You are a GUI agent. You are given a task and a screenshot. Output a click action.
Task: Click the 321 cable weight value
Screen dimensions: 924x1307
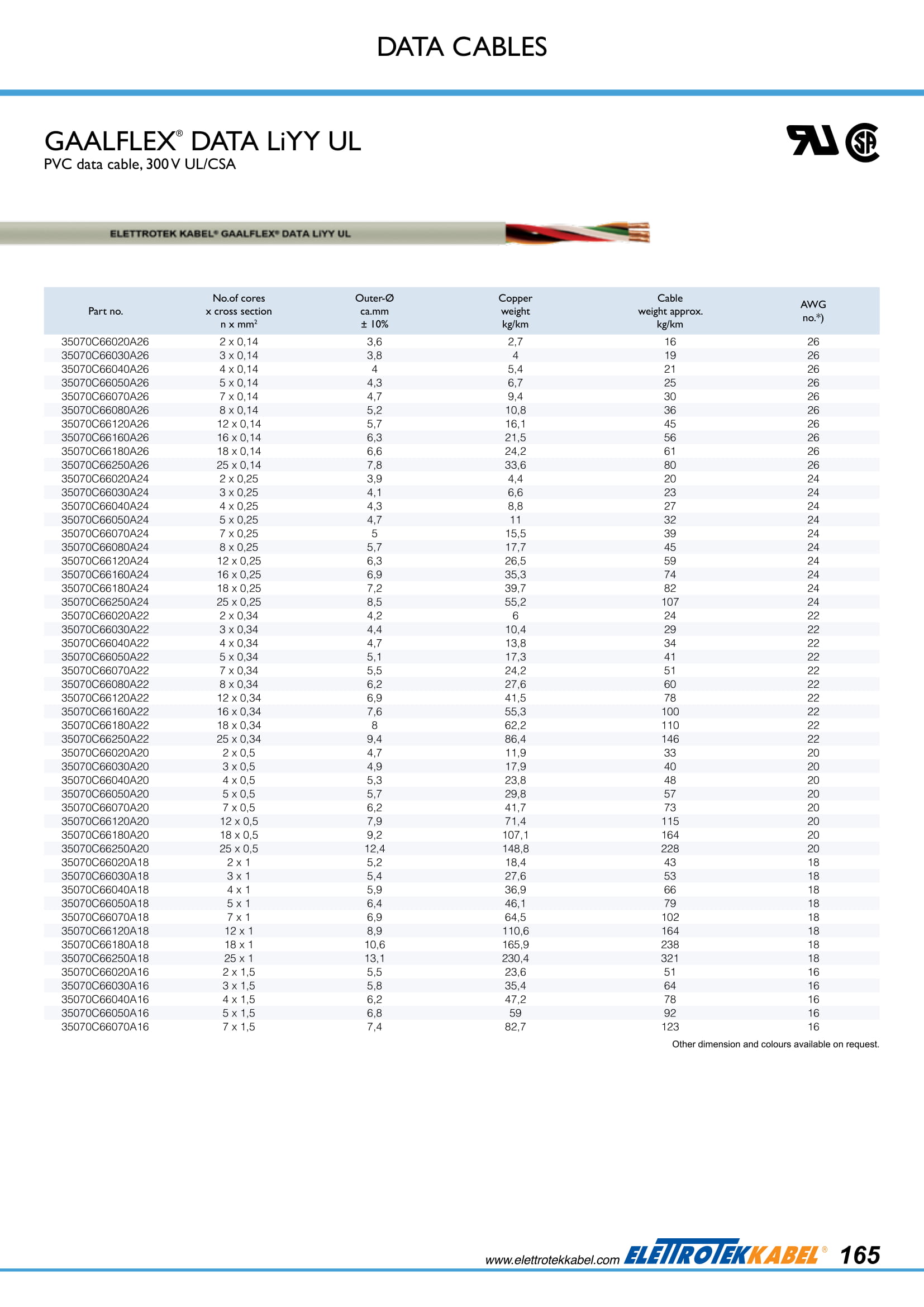point(670,959)
